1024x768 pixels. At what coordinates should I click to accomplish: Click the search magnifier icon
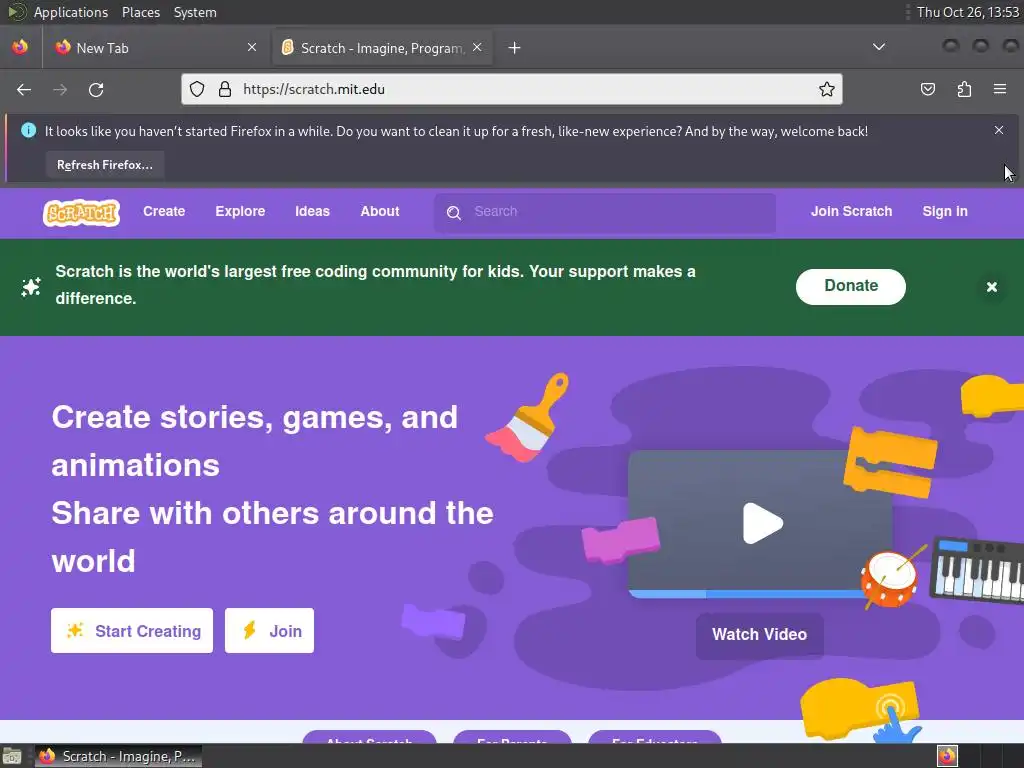(454, 212)
